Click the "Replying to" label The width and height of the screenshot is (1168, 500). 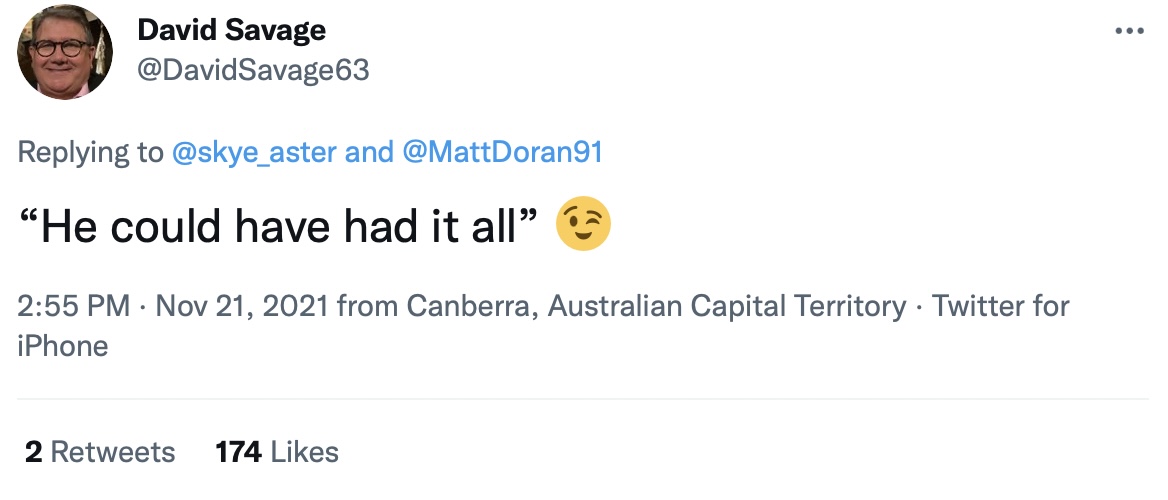(90, 152)
